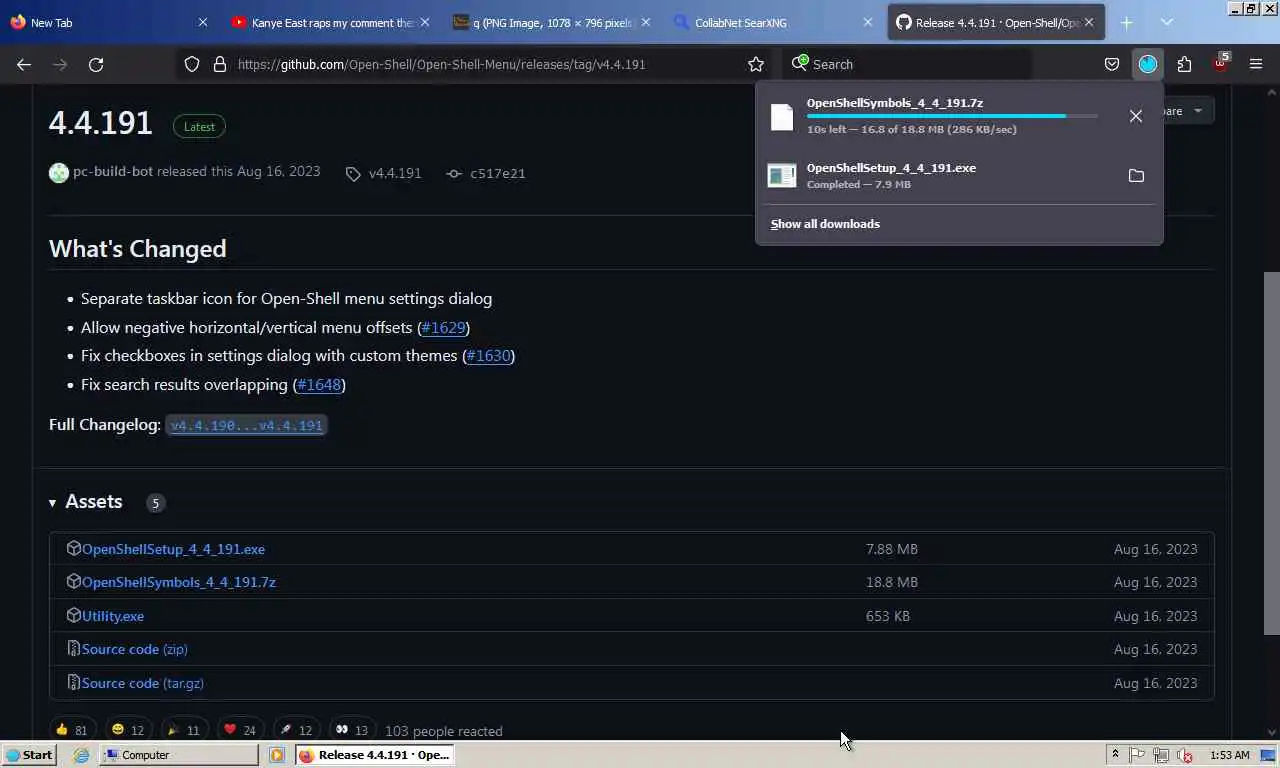The image size is (1280, 768).
Task: Click the Action Center flag tray icon
Action: [x=1137, y=755]
